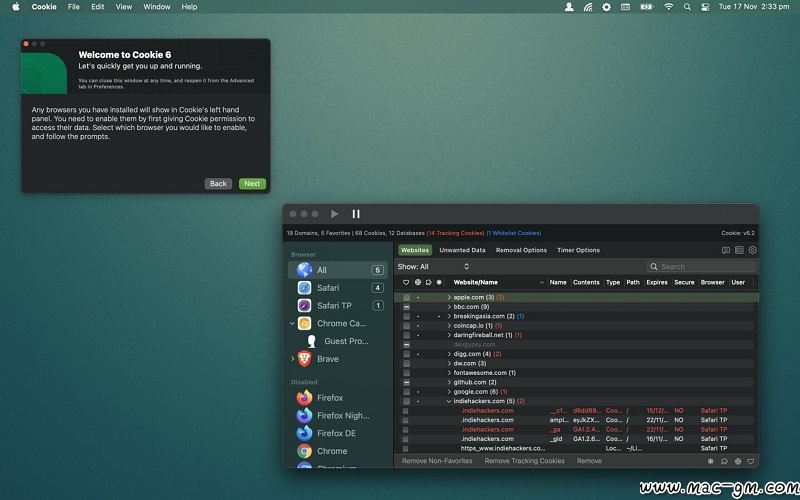This screenshot has height=500, width=800.
Task: Tick the daringfireball.net row checkbox
Action: pyautogui.click(x=406, y=335)
